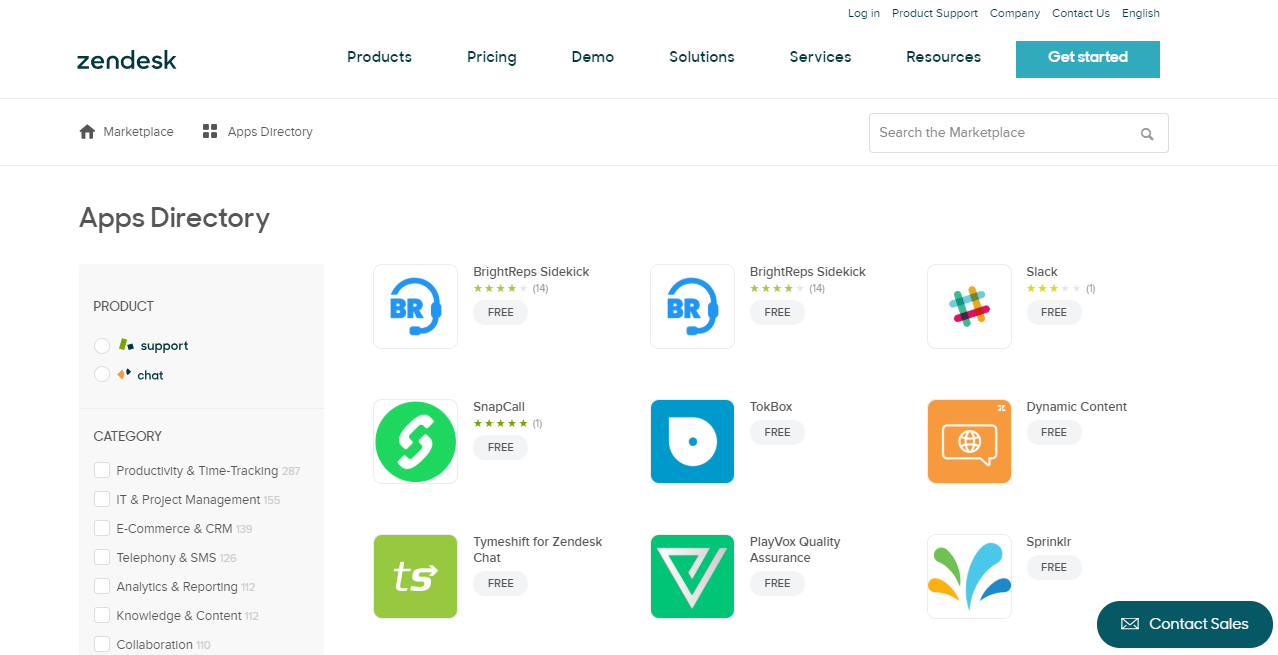Open Tymeshift for Zendesk Chat title
1278x655 pixels.
[x=538, y=550]
